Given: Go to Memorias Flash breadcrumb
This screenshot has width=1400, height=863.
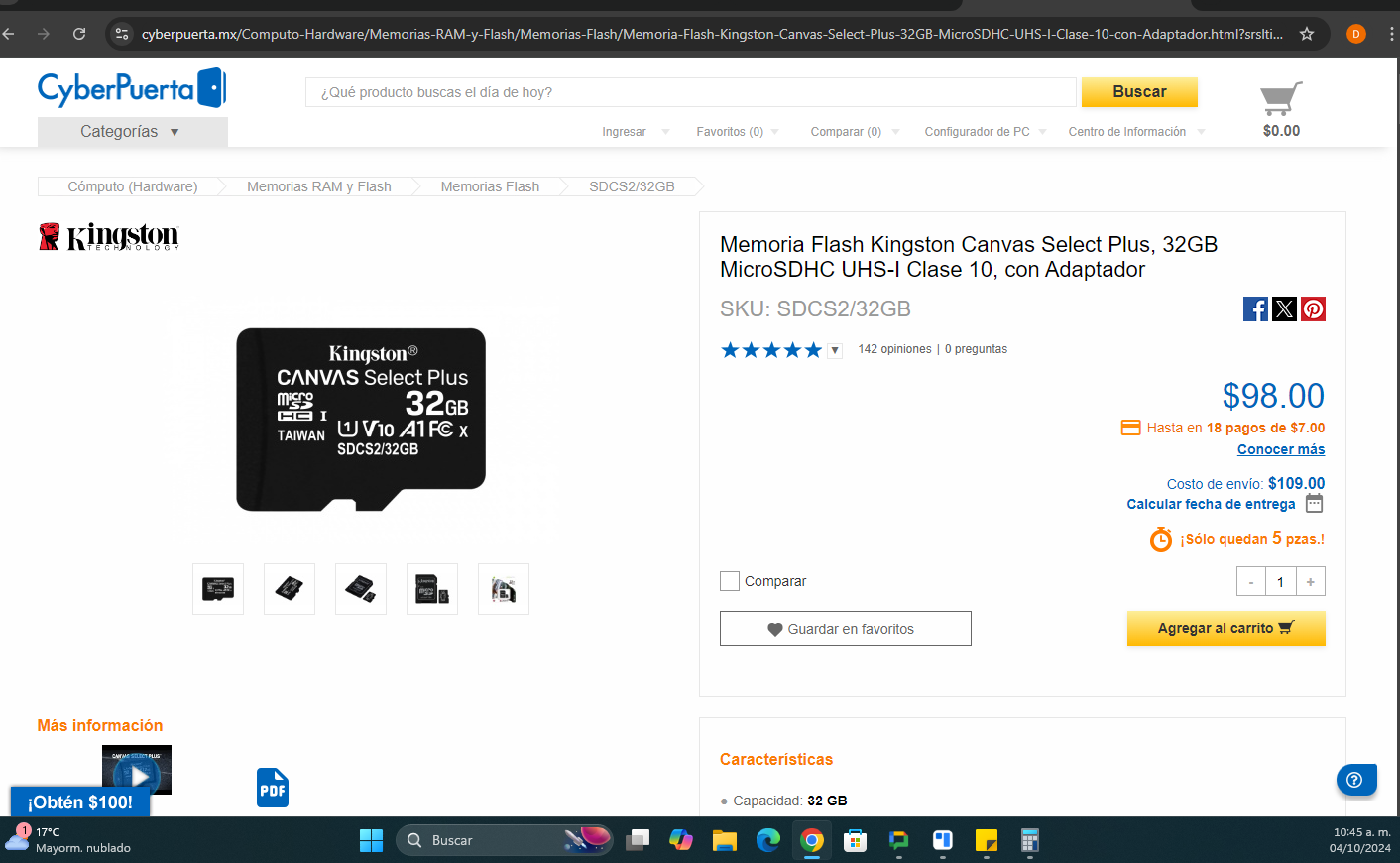Looking at the screenshot, I should coord(490,186).
